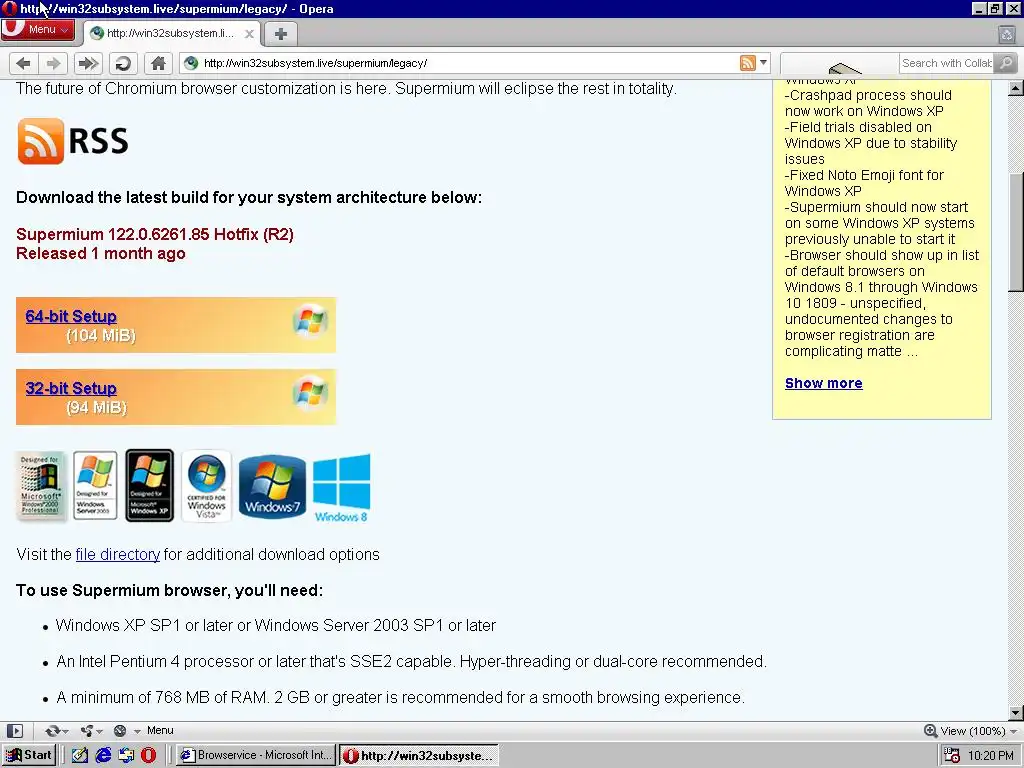Click the Windows 7 logo badge
The width and height of the screenshot is (1024, 768).
(272, 487)
